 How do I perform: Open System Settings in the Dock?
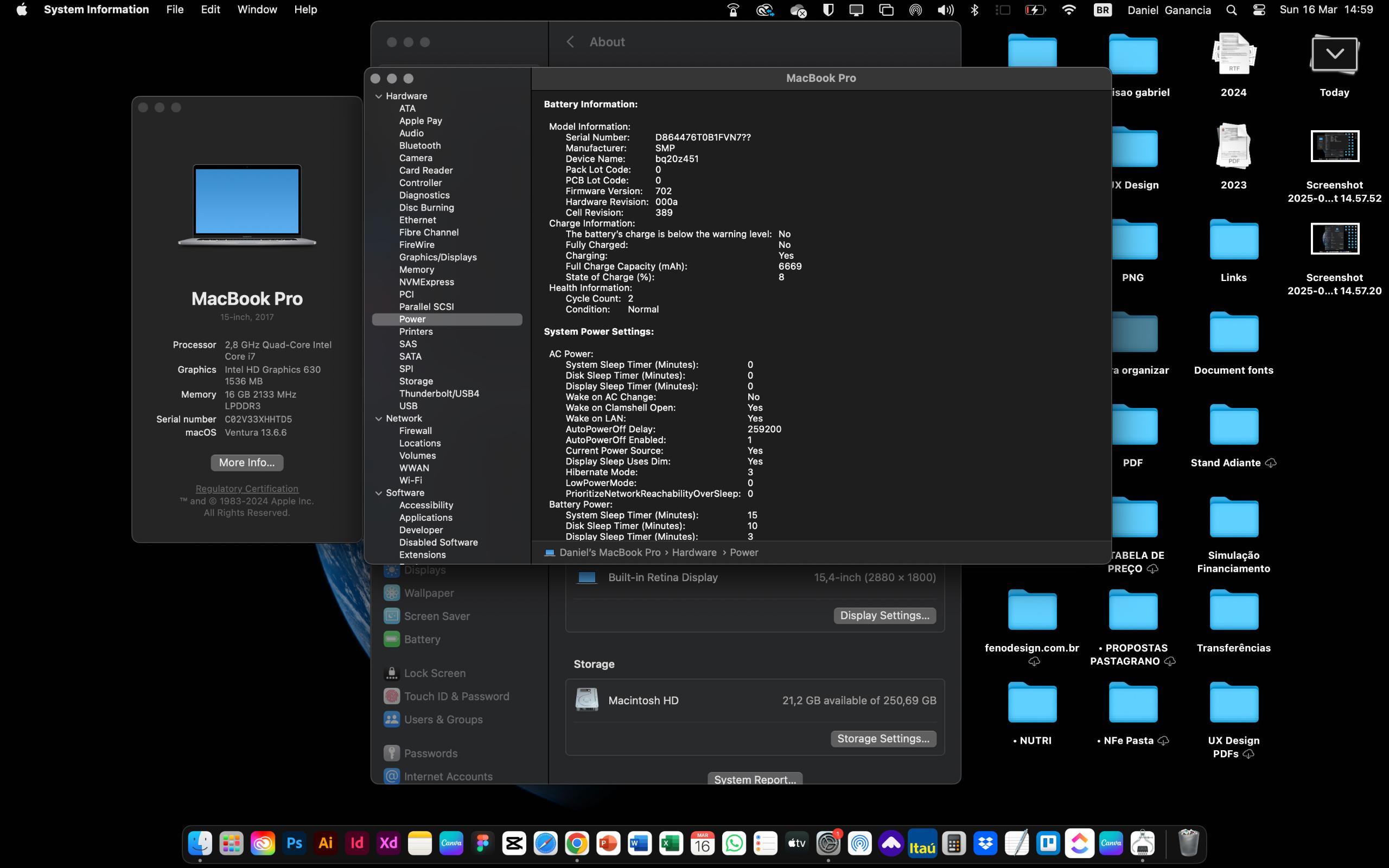click(828, 843)
